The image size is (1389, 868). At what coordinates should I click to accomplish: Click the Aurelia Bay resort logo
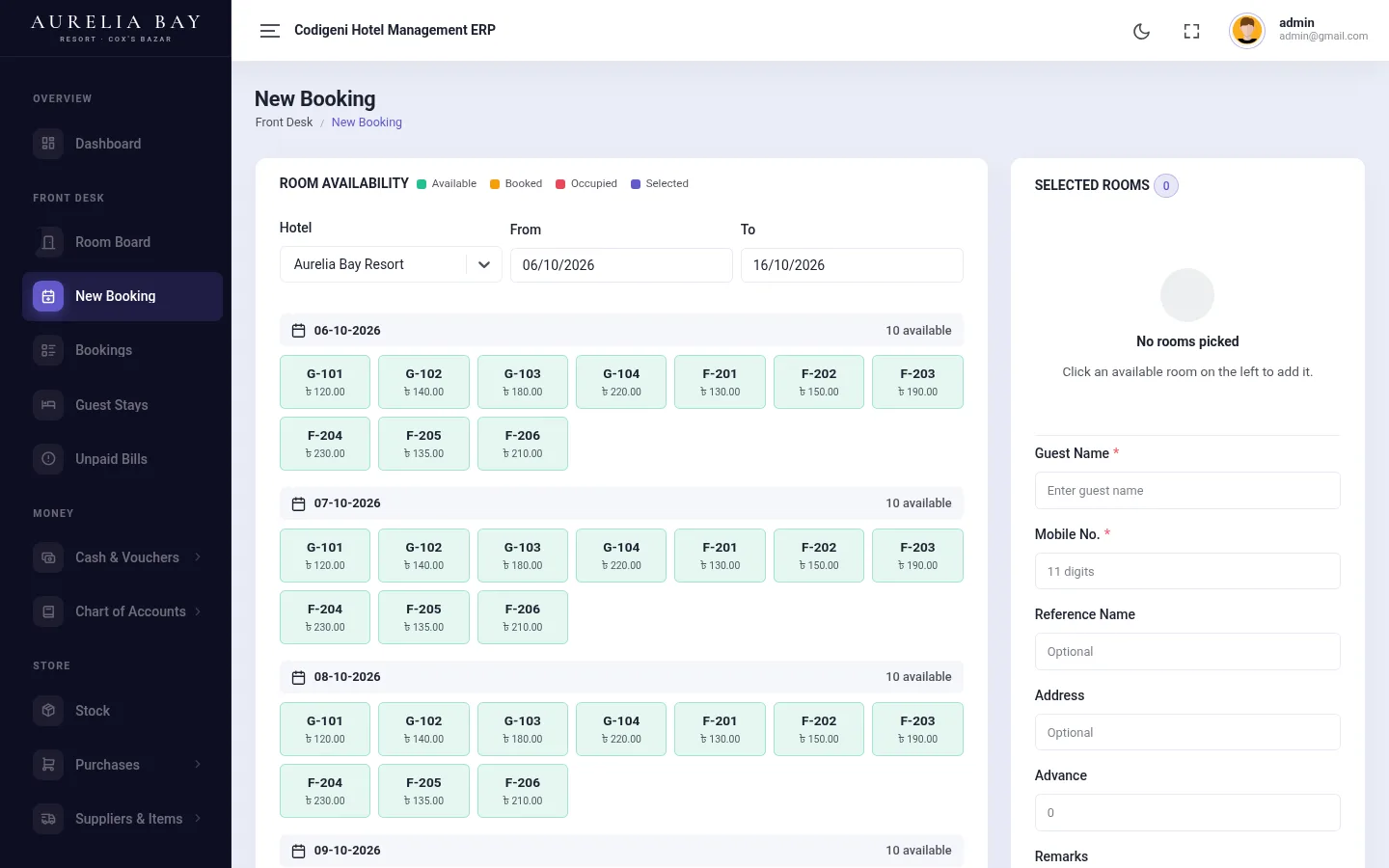(x=116, y=28)
